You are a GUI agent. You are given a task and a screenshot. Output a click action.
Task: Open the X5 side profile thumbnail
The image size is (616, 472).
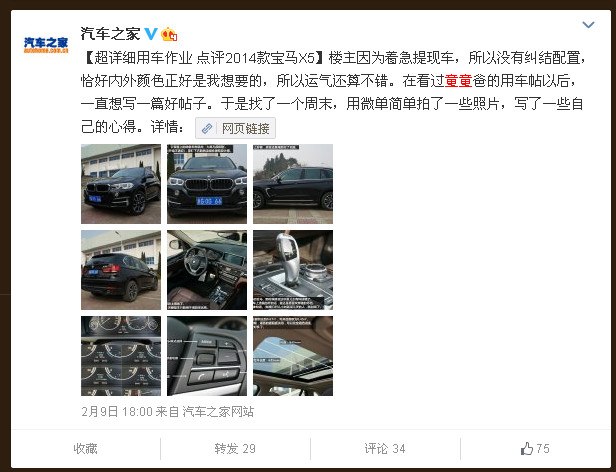pyautogui.click(x=293, y=184)
